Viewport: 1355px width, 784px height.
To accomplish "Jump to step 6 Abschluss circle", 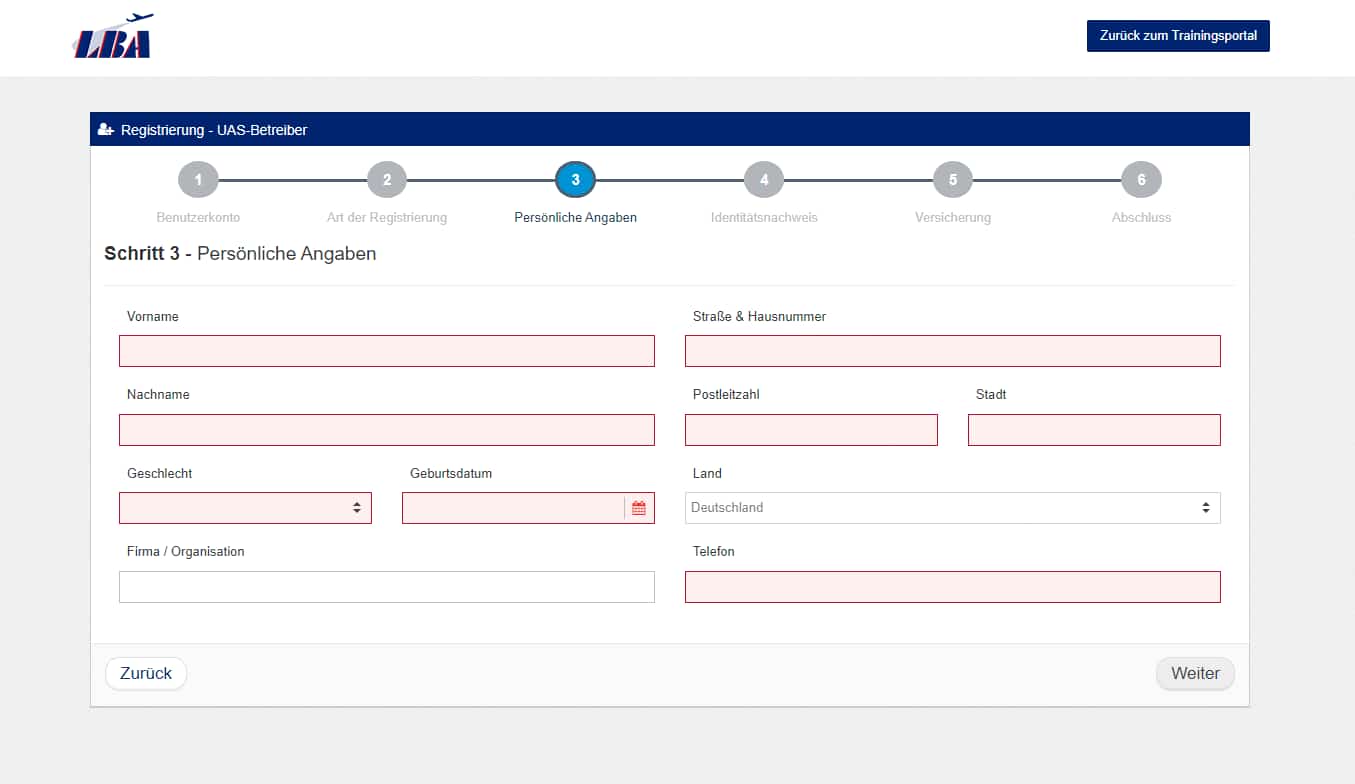I will tap(1141, 180).
